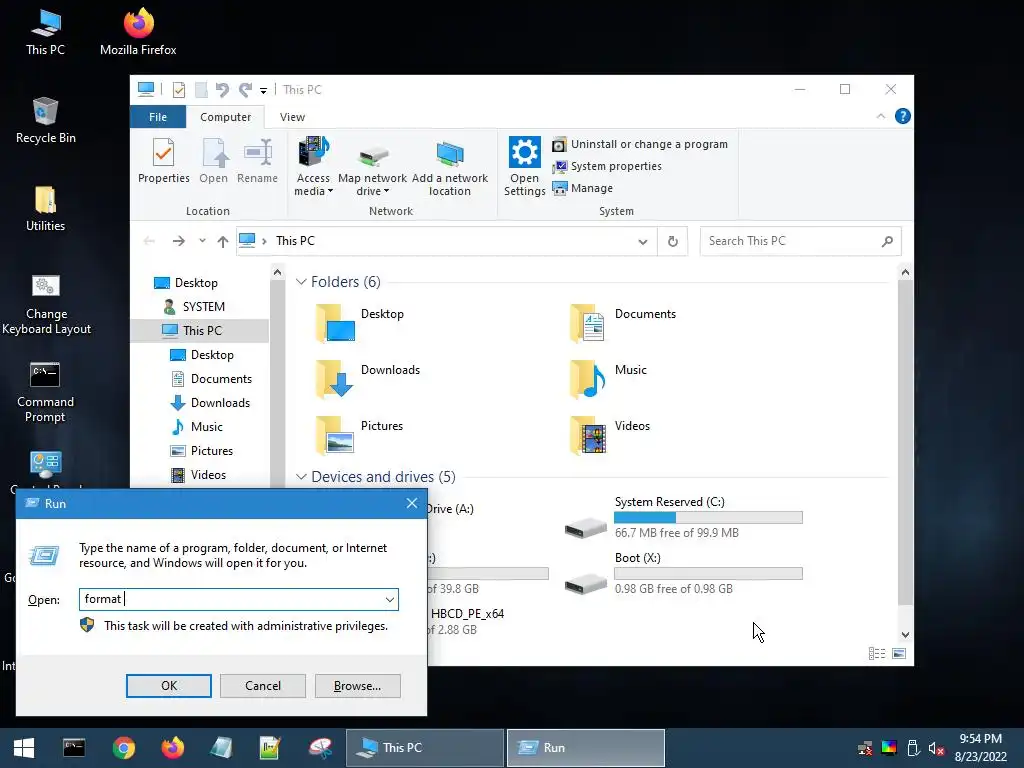This screenshot has height=768, width=1024.
Task: Expand the address bar history dropdown
Action: click(643, 242)
